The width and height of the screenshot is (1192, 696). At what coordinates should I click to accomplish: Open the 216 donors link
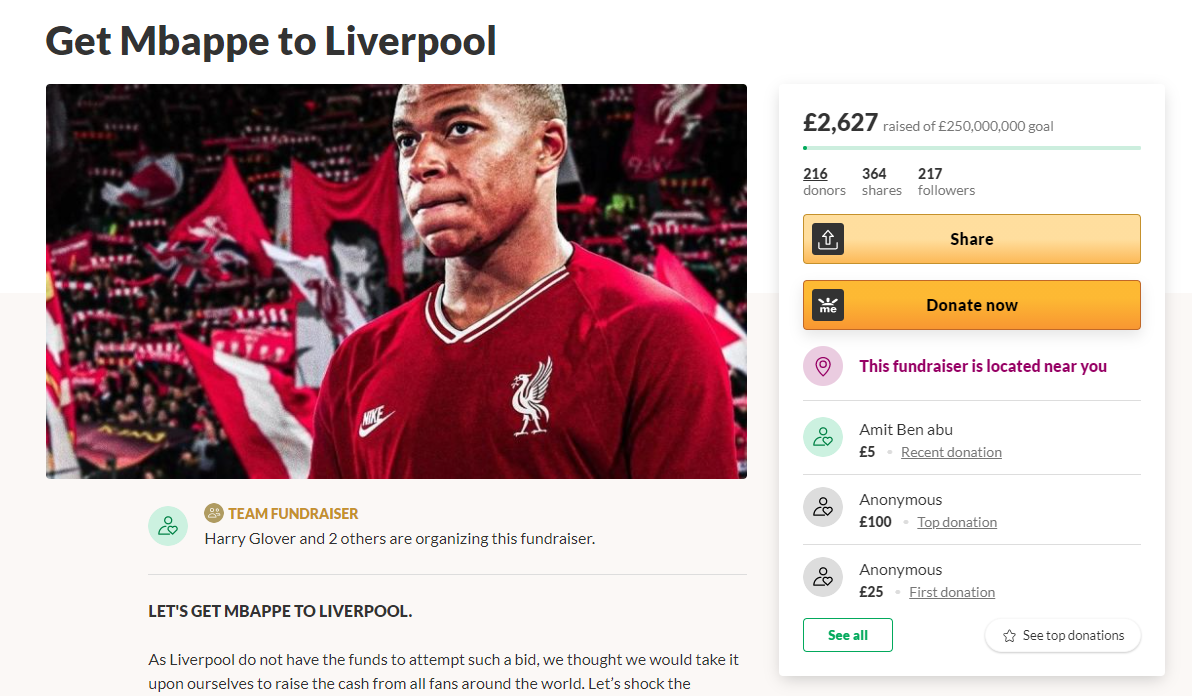tap(815, 174)
